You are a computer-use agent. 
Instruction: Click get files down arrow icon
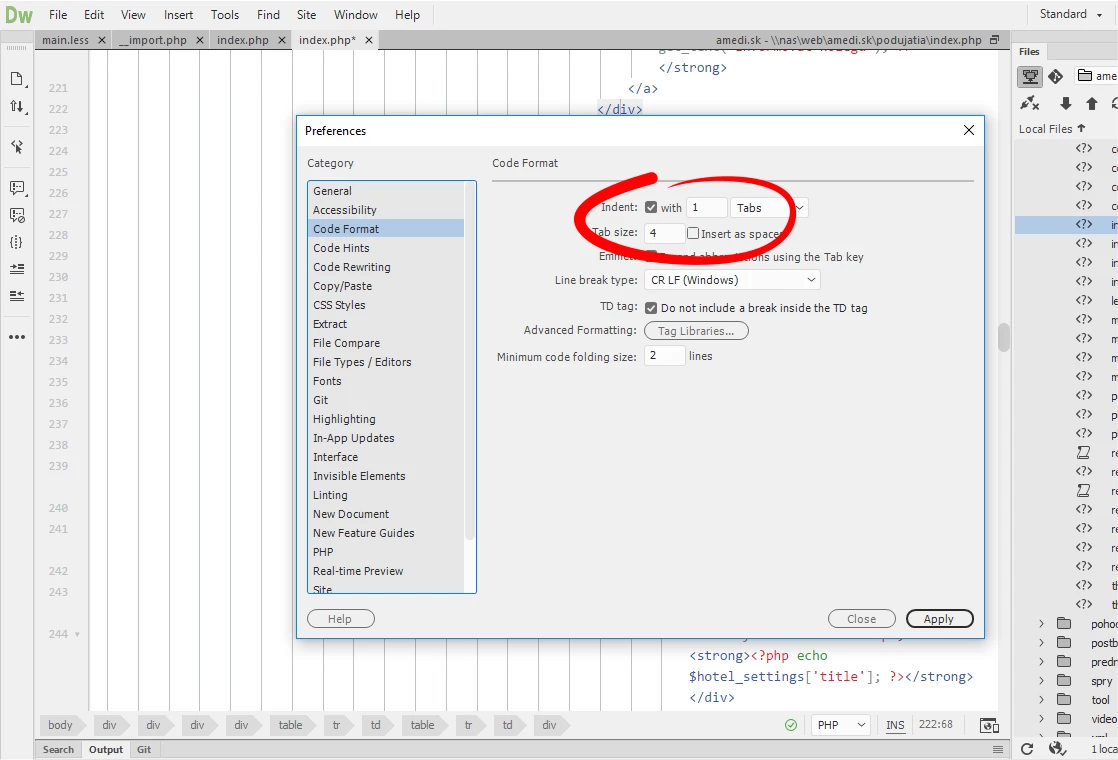pyautogui.click(x=1065, y=103)
